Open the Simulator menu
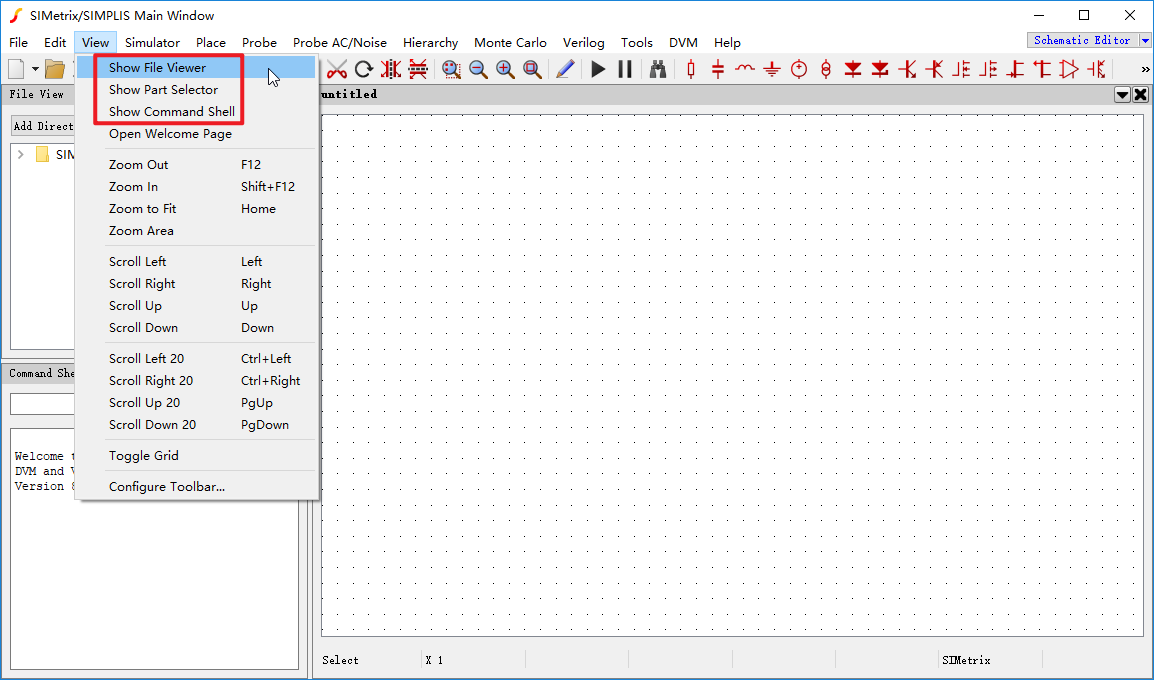 click(152, 43)
